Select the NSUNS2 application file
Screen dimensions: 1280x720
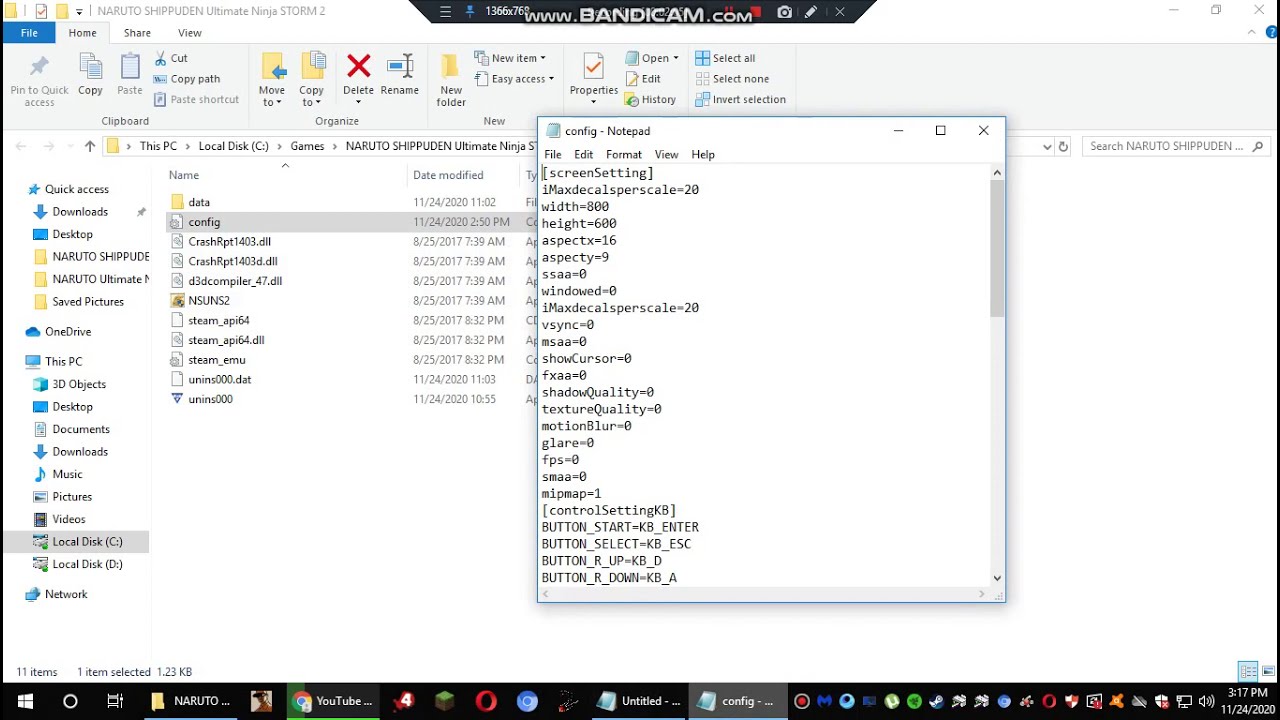click(209, 300)
